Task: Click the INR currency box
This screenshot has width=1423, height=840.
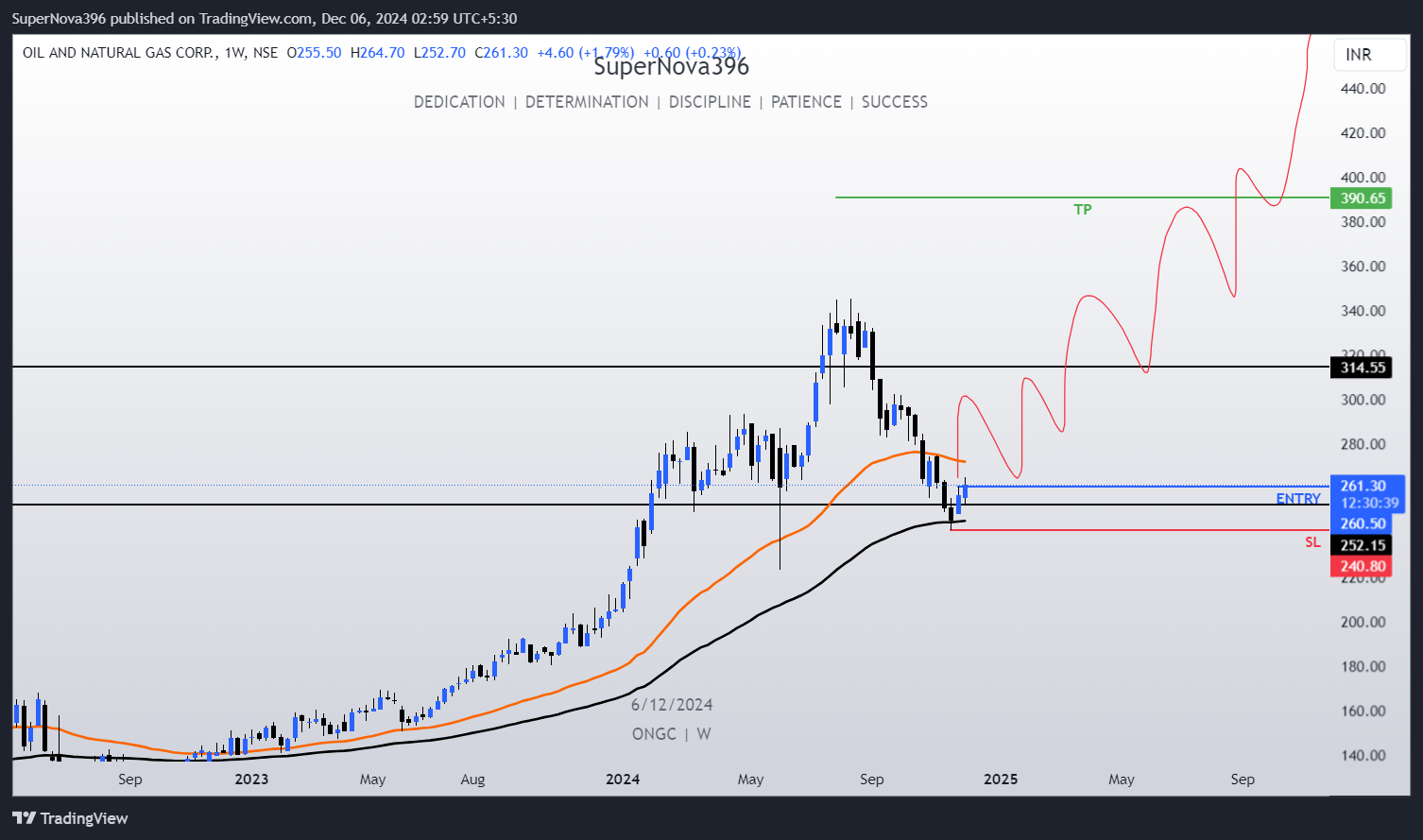Action: [x=1369, y=55]
